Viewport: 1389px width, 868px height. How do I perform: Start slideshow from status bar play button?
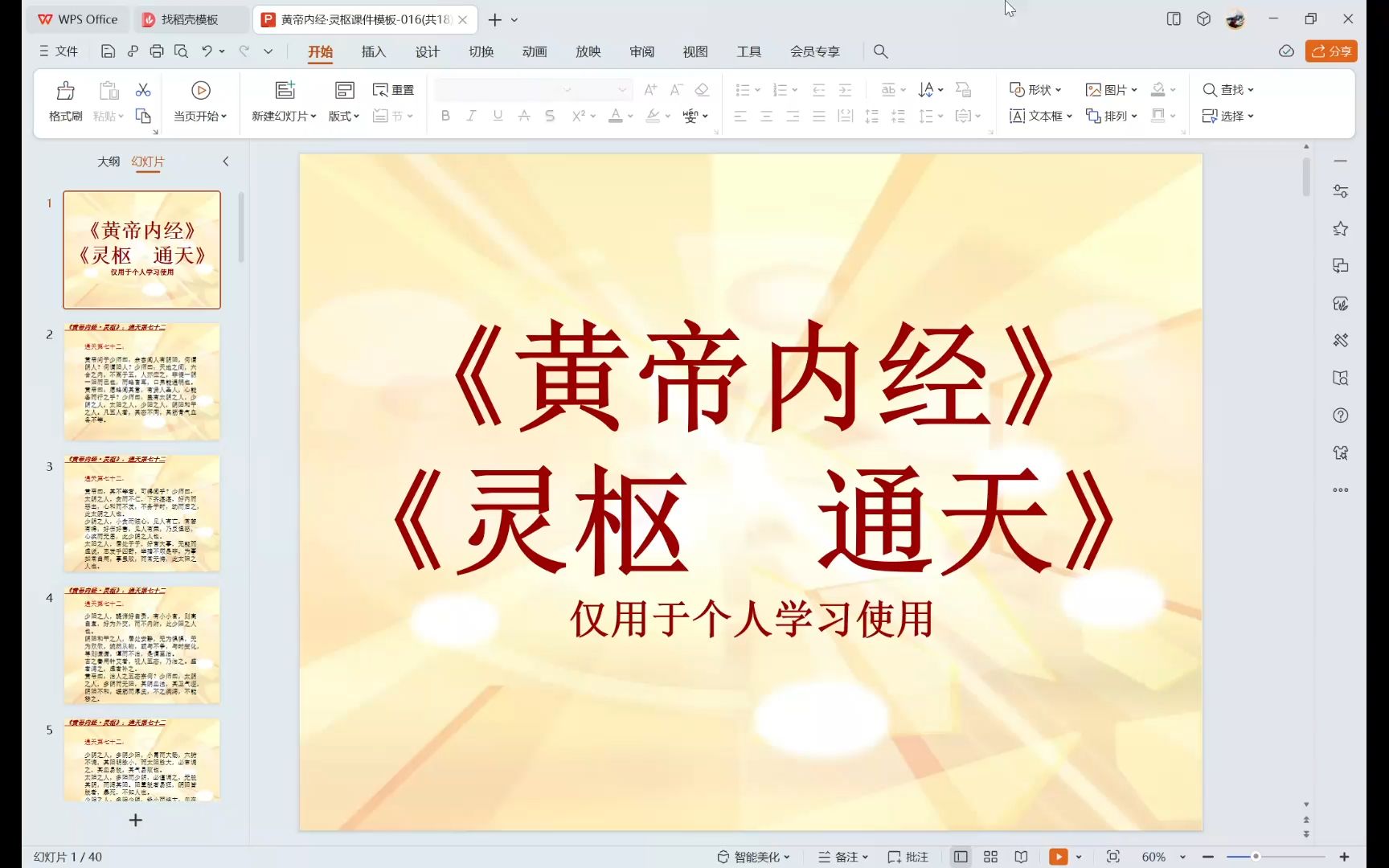(1059, 857)
